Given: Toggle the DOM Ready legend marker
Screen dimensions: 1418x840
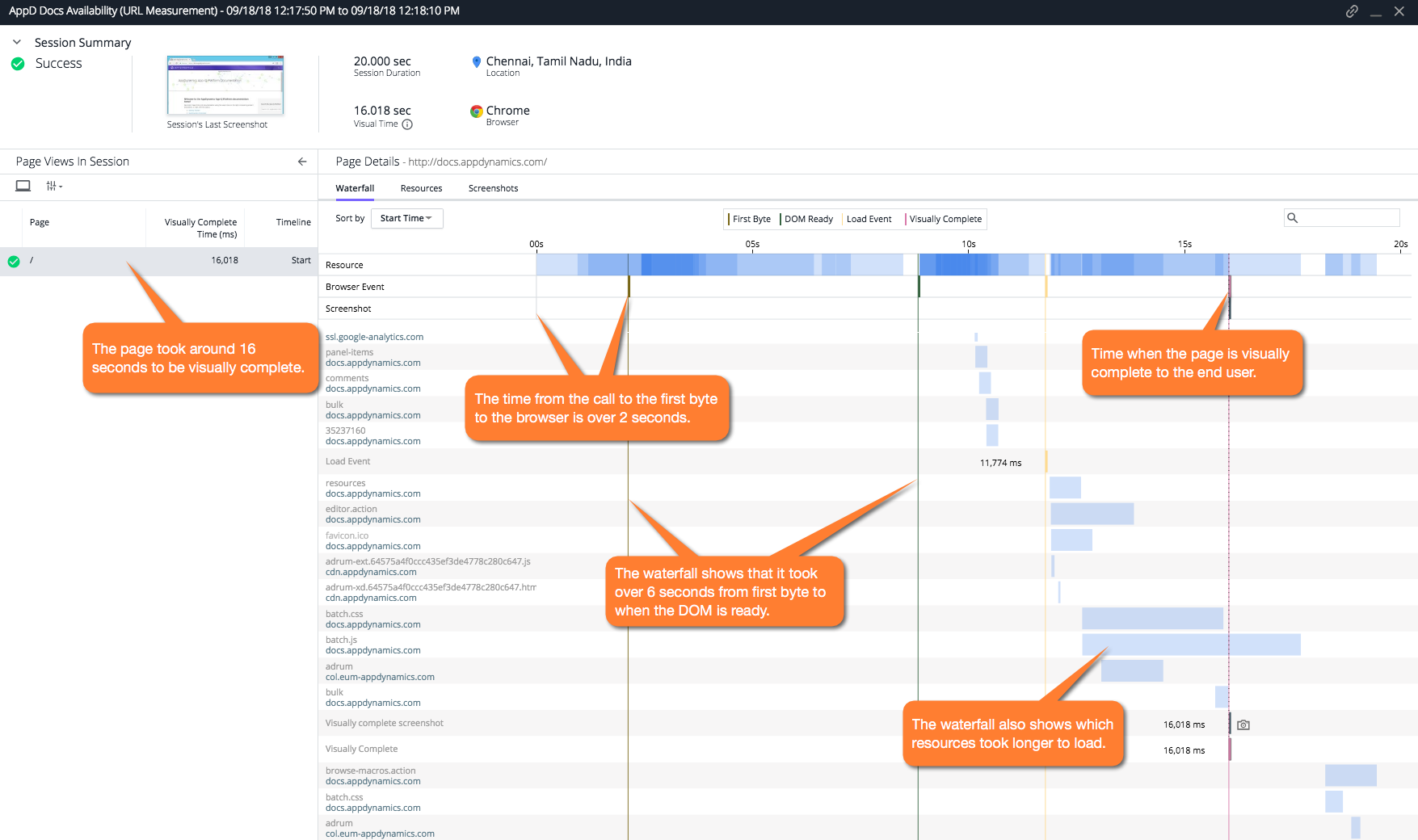Looking at the screenshot, I should [806, 219].
